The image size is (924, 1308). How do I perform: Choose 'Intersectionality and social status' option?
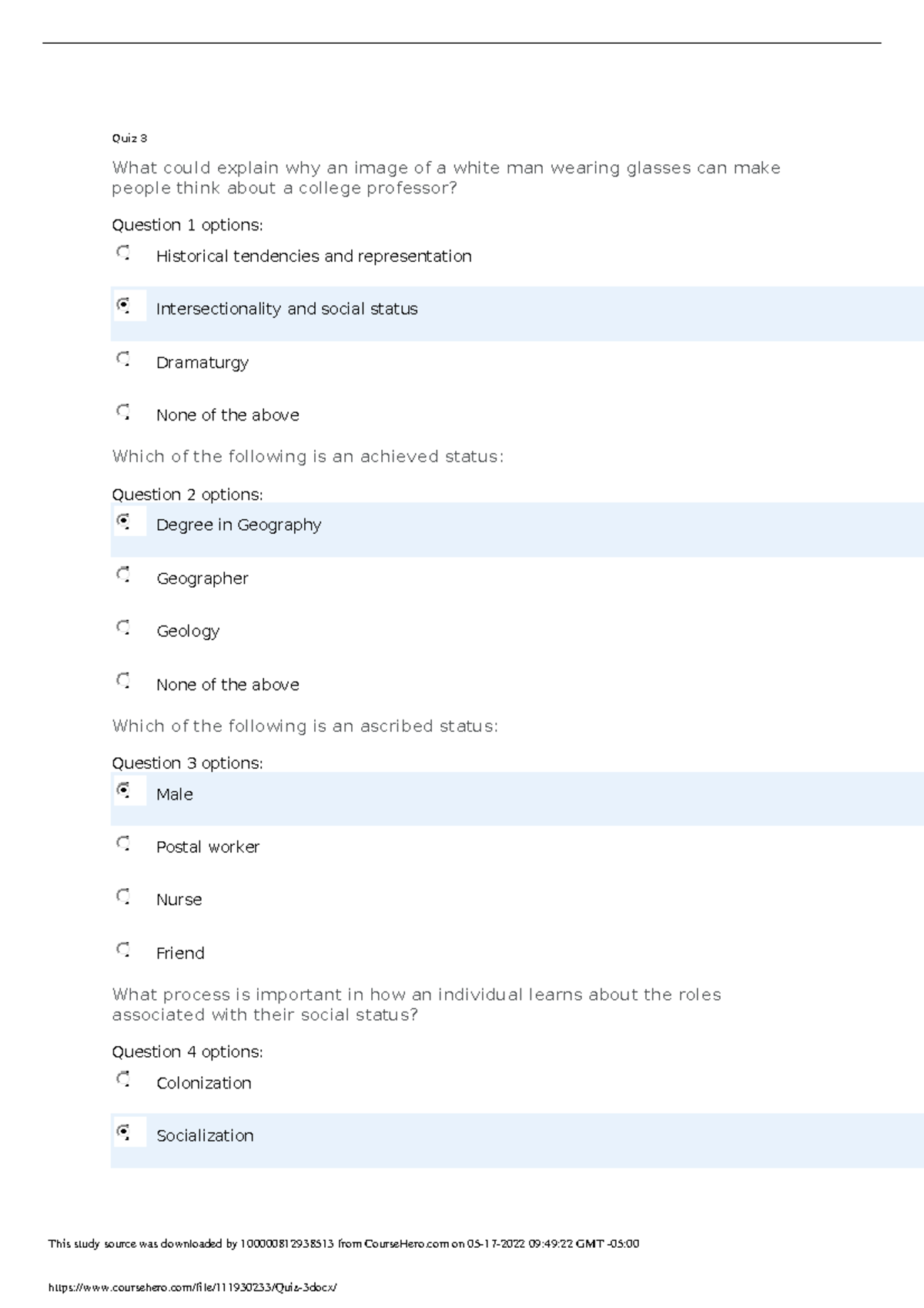tap(123, 306)
